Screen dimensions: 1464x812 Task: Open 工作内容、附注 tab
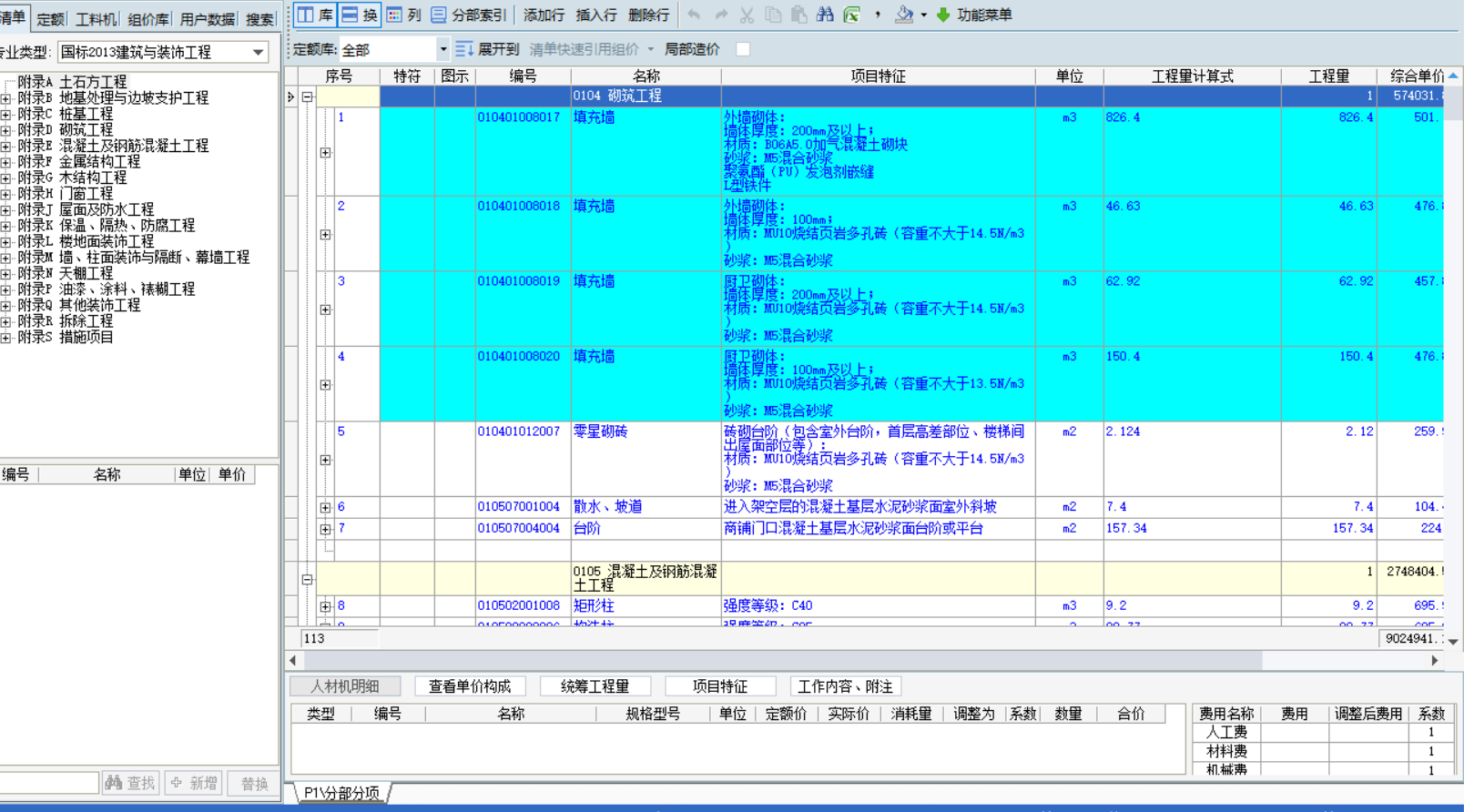point(845,686)
